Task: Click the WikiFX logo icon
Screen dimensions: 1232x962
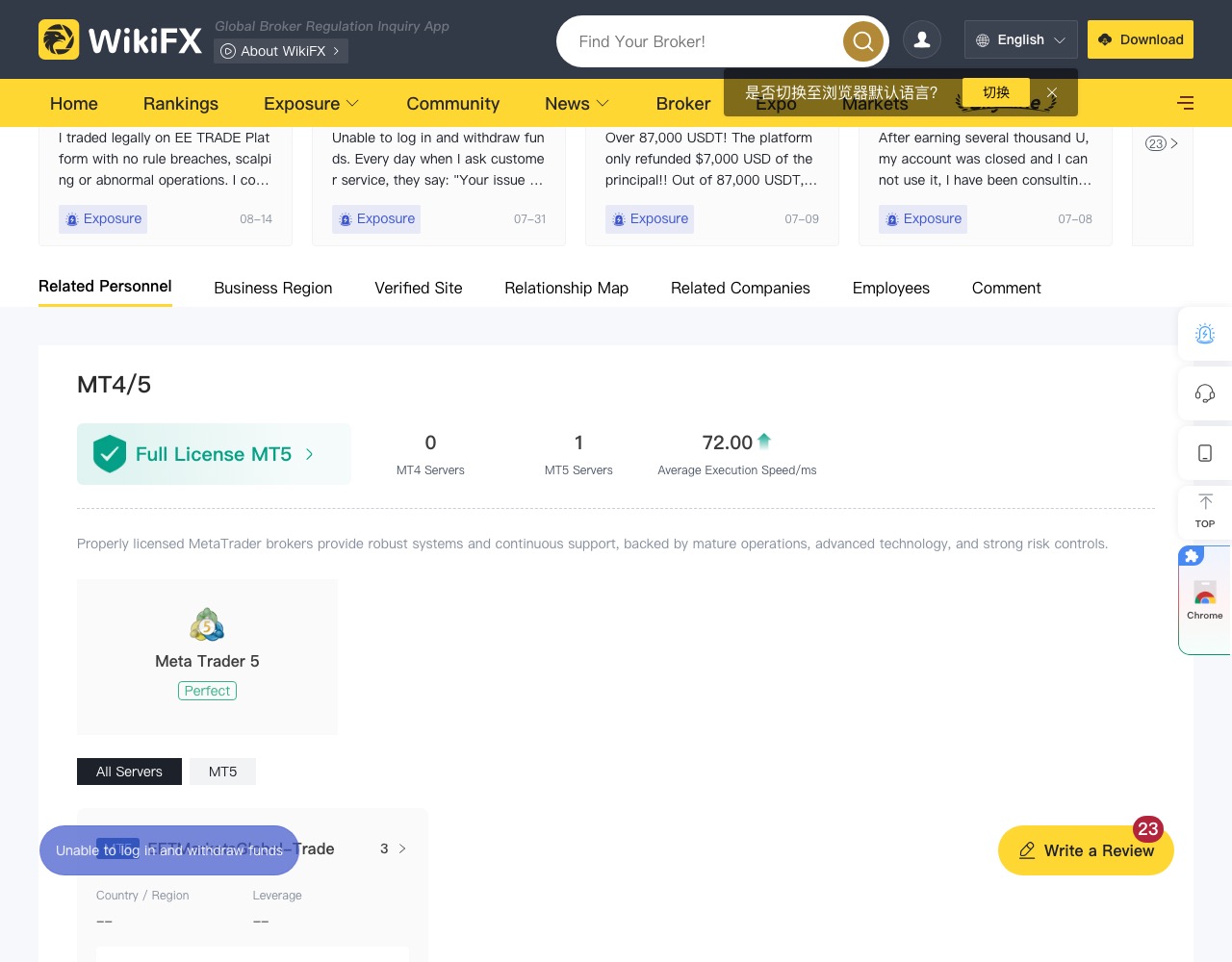Action: (x=59, y=39)
